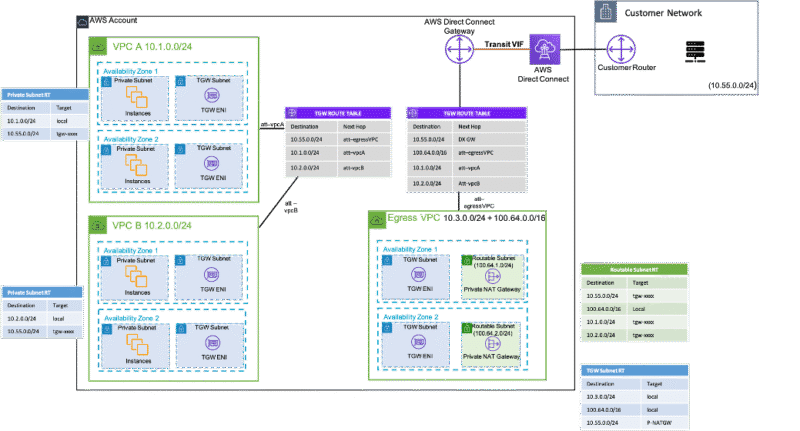Click the 'Customer Router' label
This screenshot has height=431, width=800.
coord(627,67)
